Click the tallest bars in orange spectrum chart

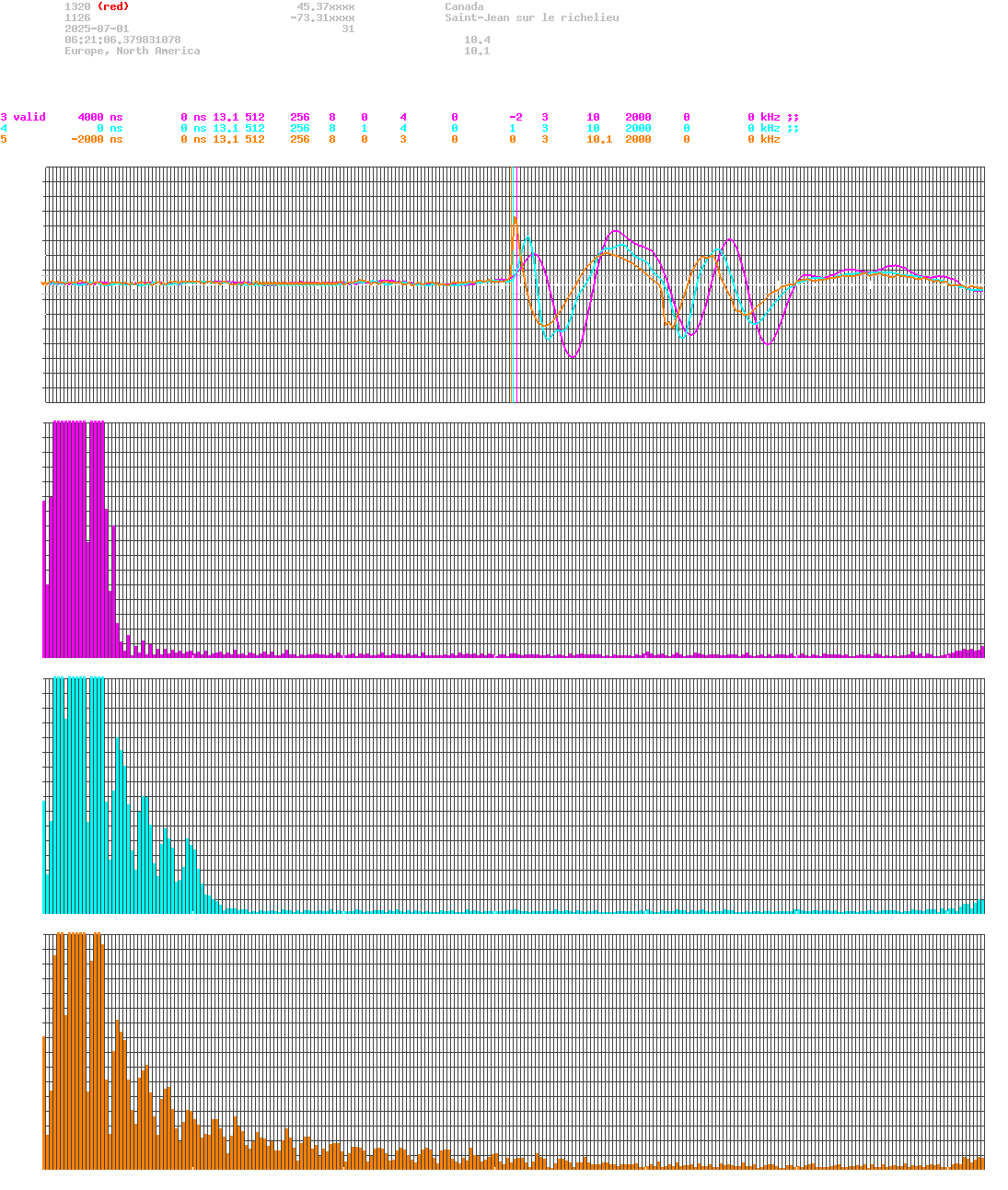click(x=76, y=1050)
